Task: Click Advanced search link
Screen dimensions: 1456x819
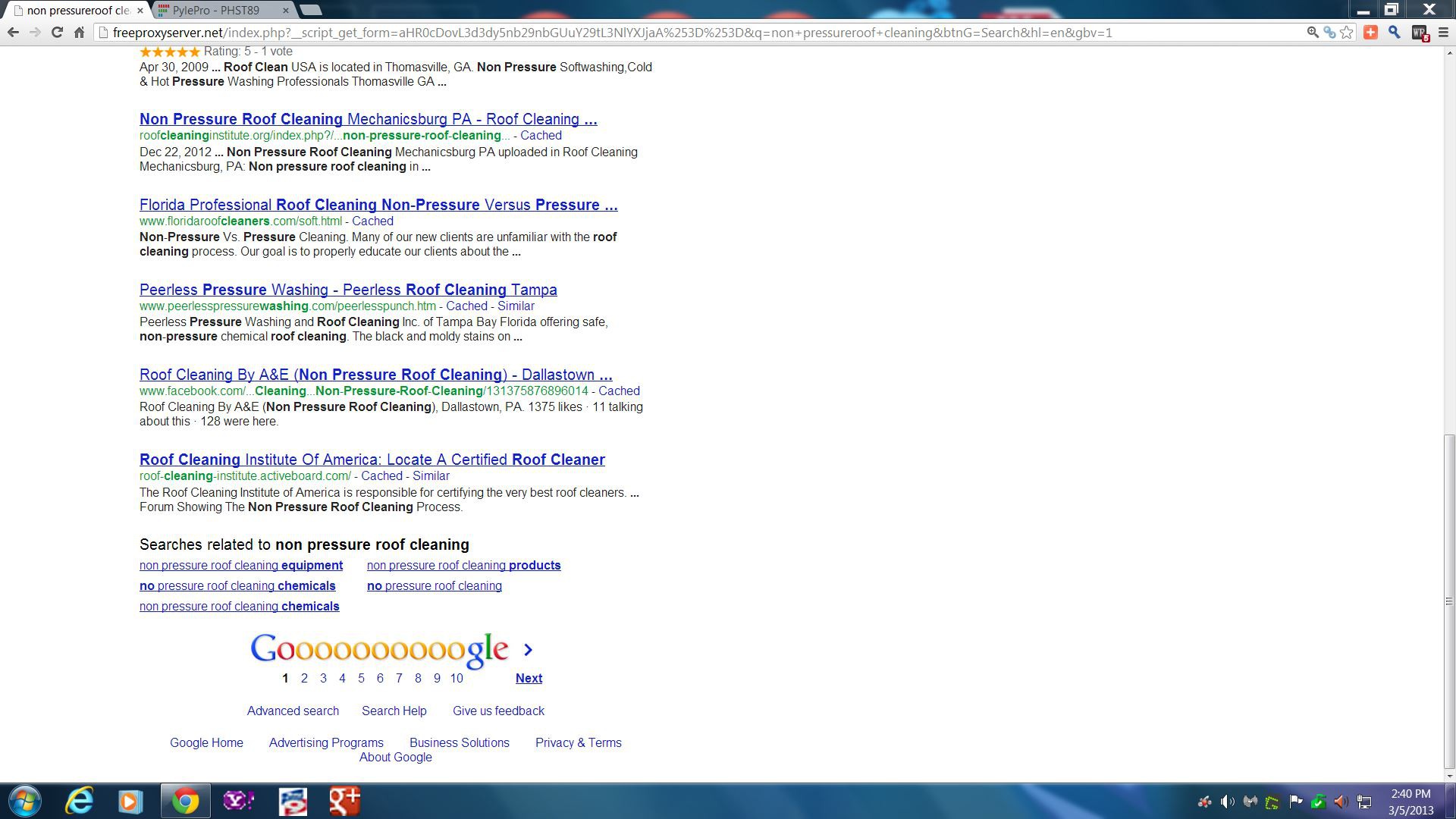Action: point(293,711)
